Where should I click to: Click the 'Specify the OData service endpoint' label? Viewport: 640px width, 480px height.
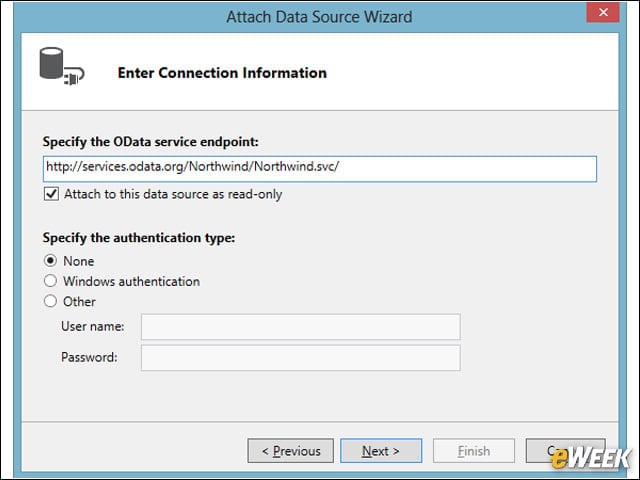[151, 142]
